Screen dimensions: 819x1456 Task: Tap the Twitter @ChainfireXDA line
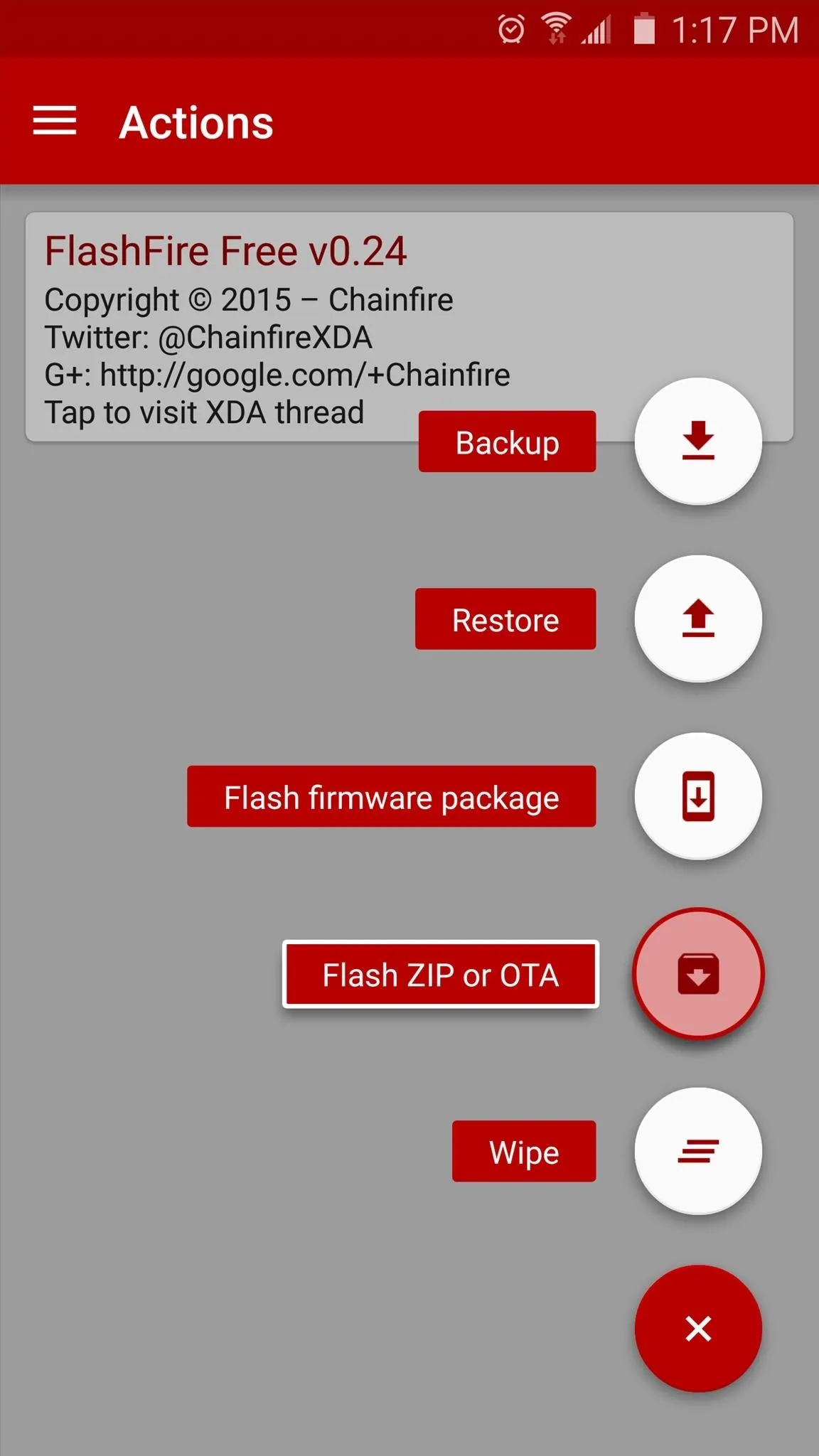click(x=208, y=338)
